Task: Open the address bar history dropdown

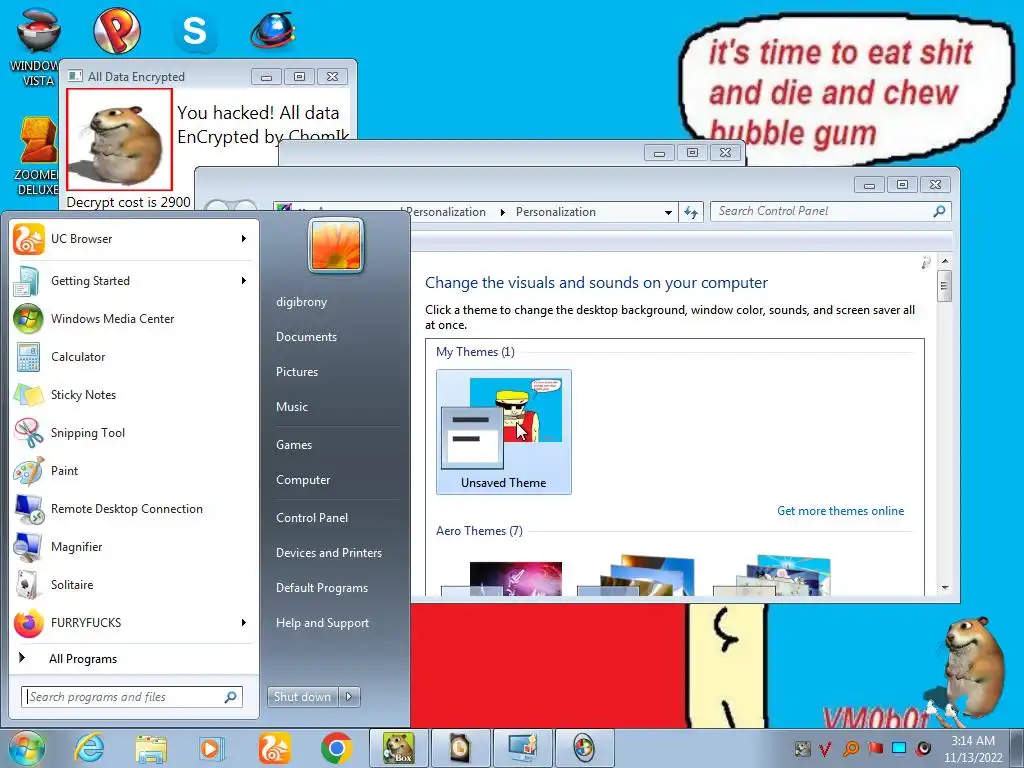Action: point(668,212)
